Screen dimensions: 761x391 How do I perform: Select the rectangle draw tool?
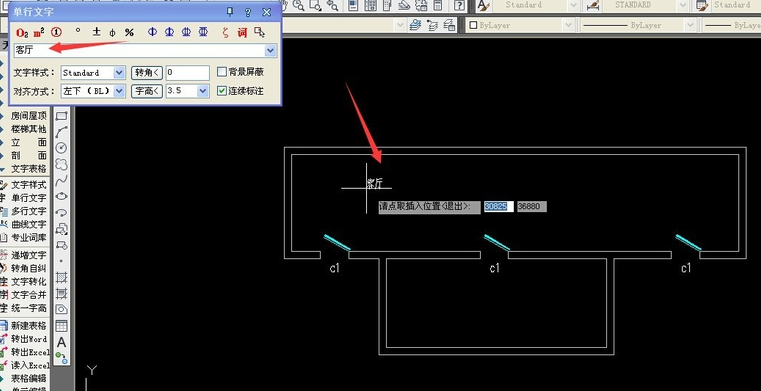click(62, 116)
